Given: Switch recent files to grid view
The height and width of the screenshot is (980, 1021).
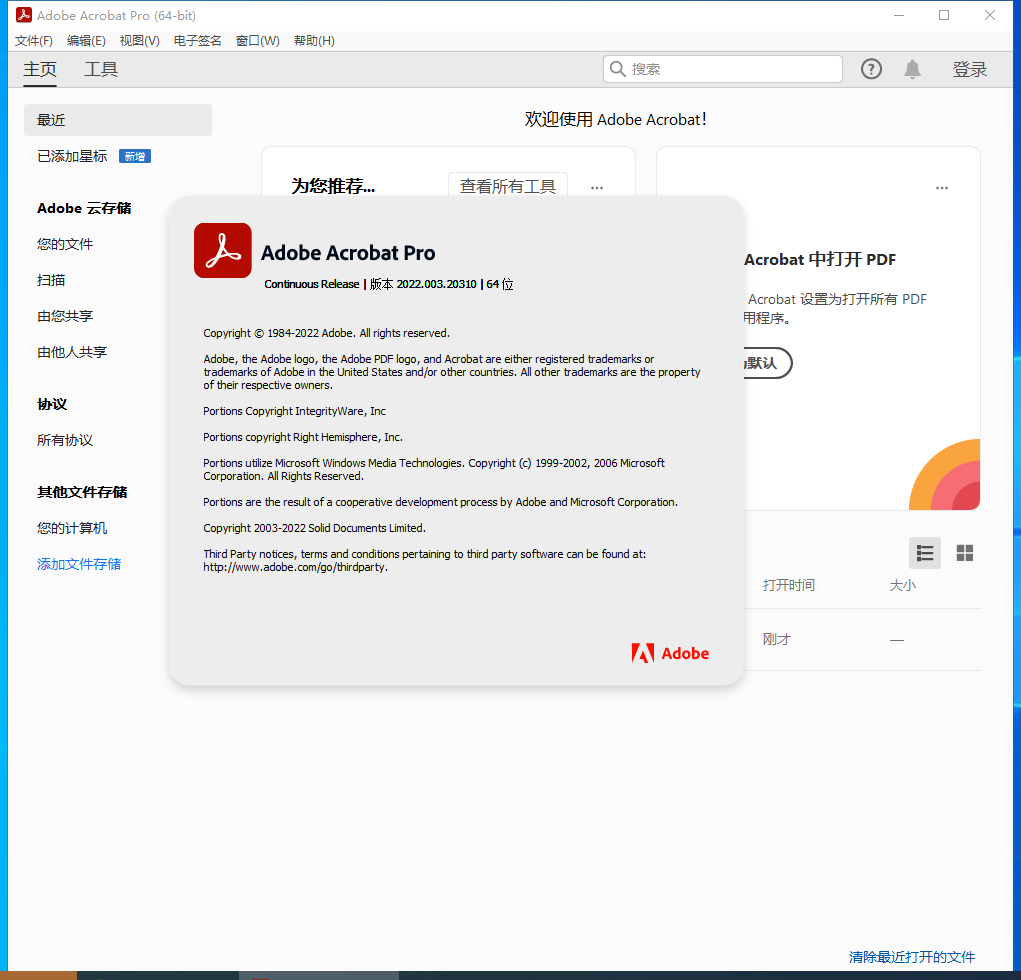Looking at the screenshot, I should click(x=964, y=553).
